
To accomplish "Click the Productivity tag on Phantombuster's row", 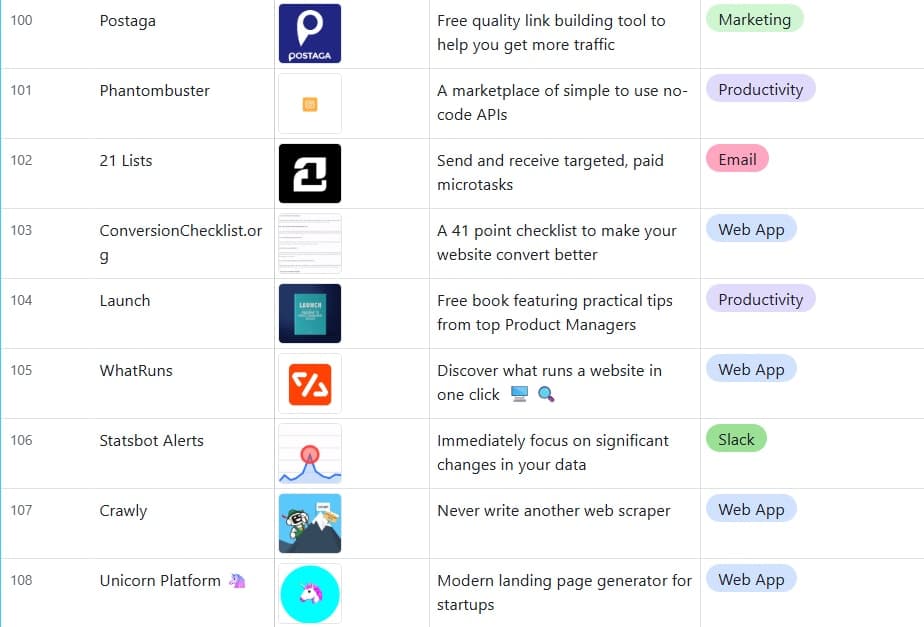I will (x=760, y=89).
